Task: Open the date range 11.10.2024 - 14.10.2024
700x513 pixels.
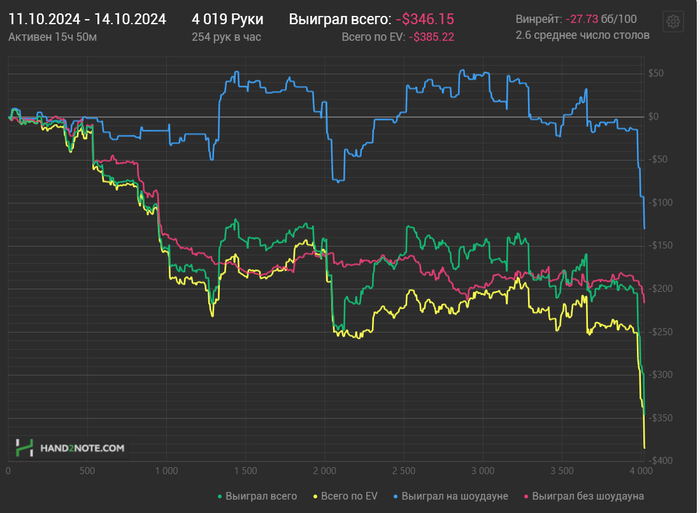Action: click(85, 19)
